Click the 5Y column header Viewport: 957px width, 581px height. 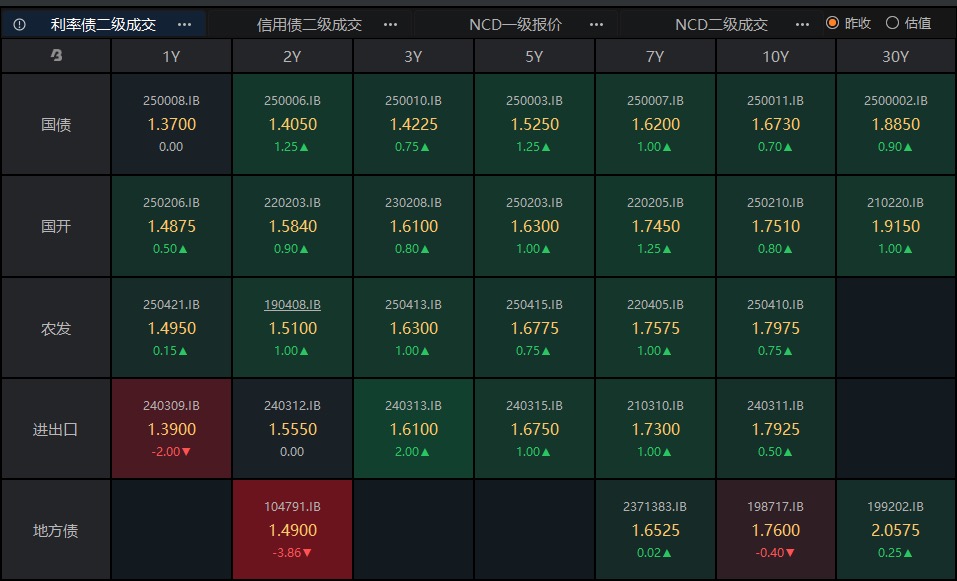[x=534, y=56]
